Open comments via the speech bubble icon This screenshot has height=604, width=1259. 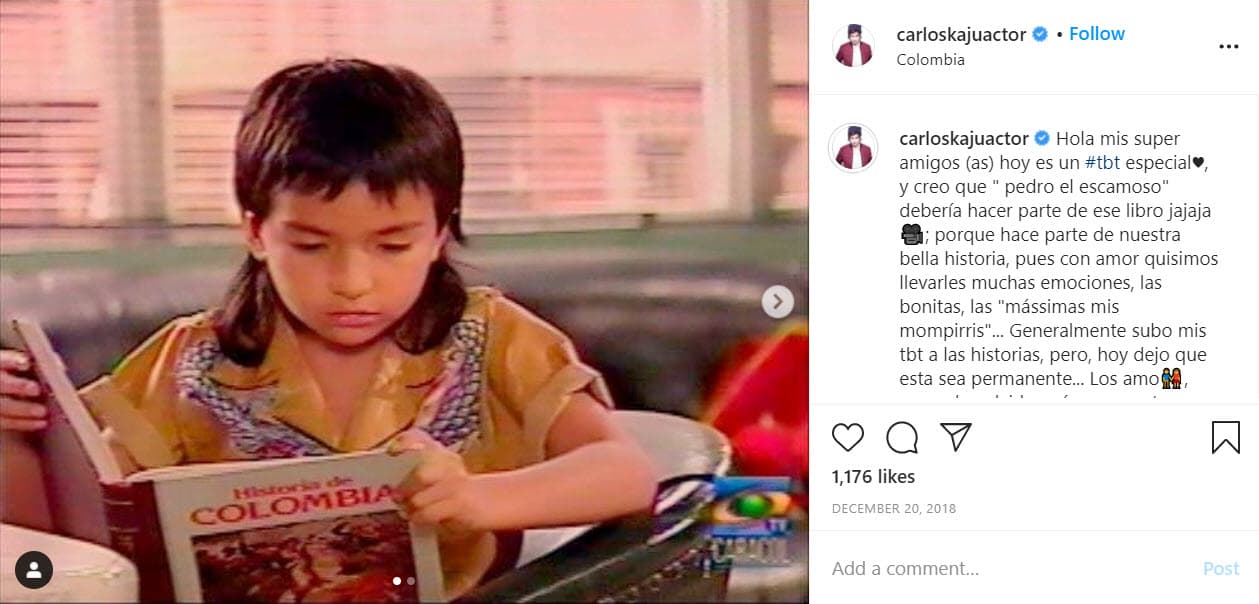click(x=902, y=437)
